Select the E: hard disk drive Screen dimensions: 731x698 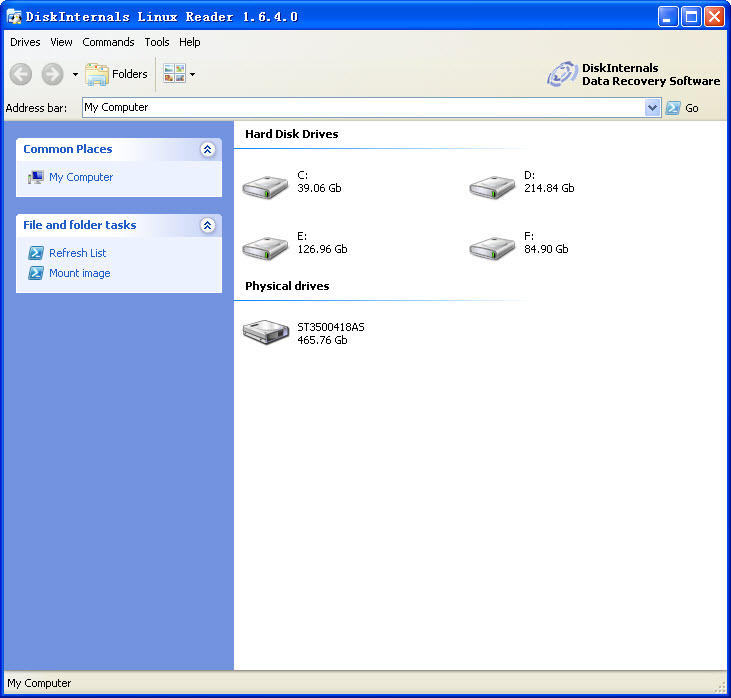point(265,247)
